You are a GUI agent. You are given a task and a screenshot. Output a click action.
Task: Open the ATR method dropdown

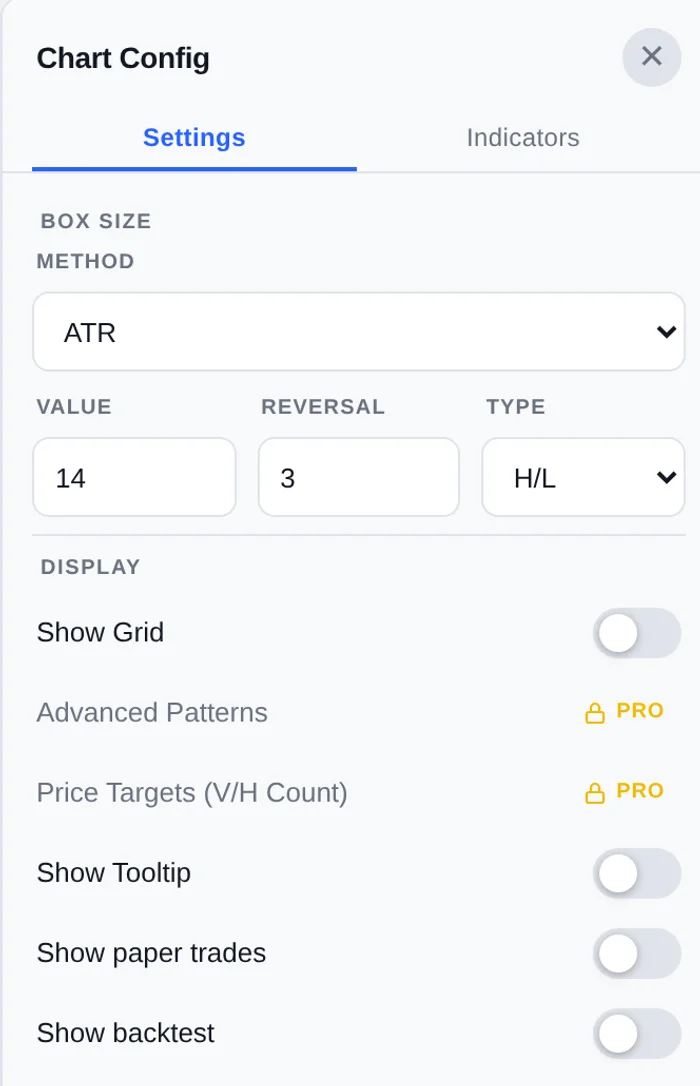[x=359, y=332]
